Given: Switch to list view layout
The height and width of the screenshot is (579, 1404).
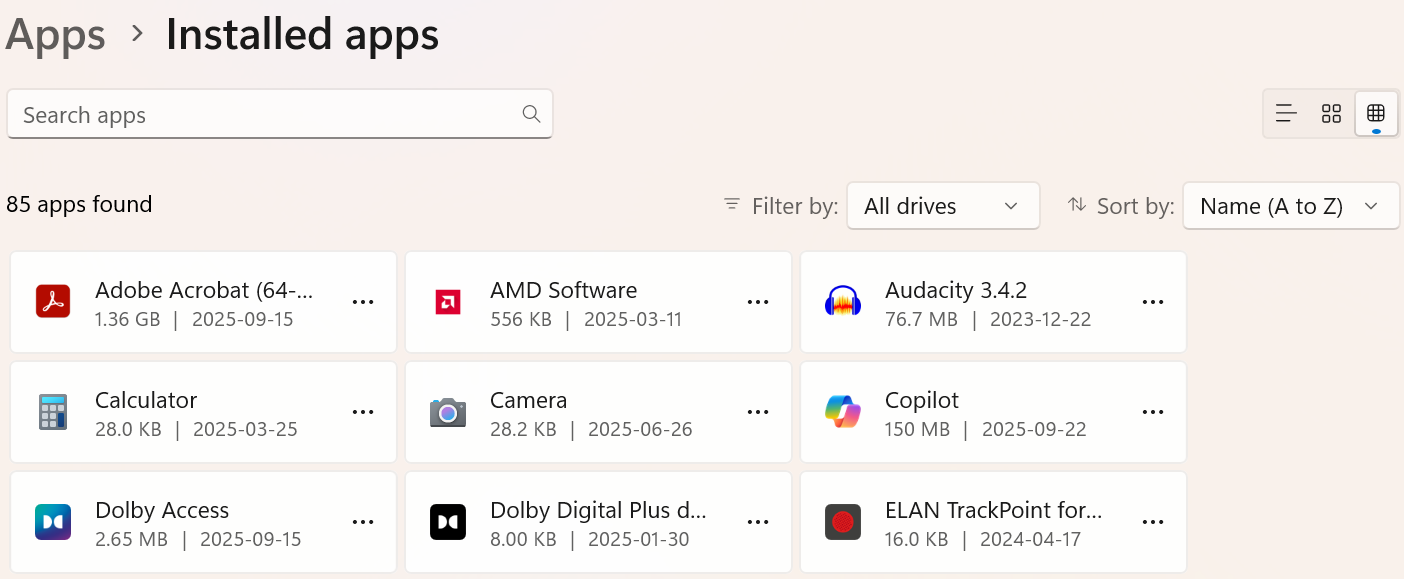Looking at the screenshot, I should (x=1285, y=113).
